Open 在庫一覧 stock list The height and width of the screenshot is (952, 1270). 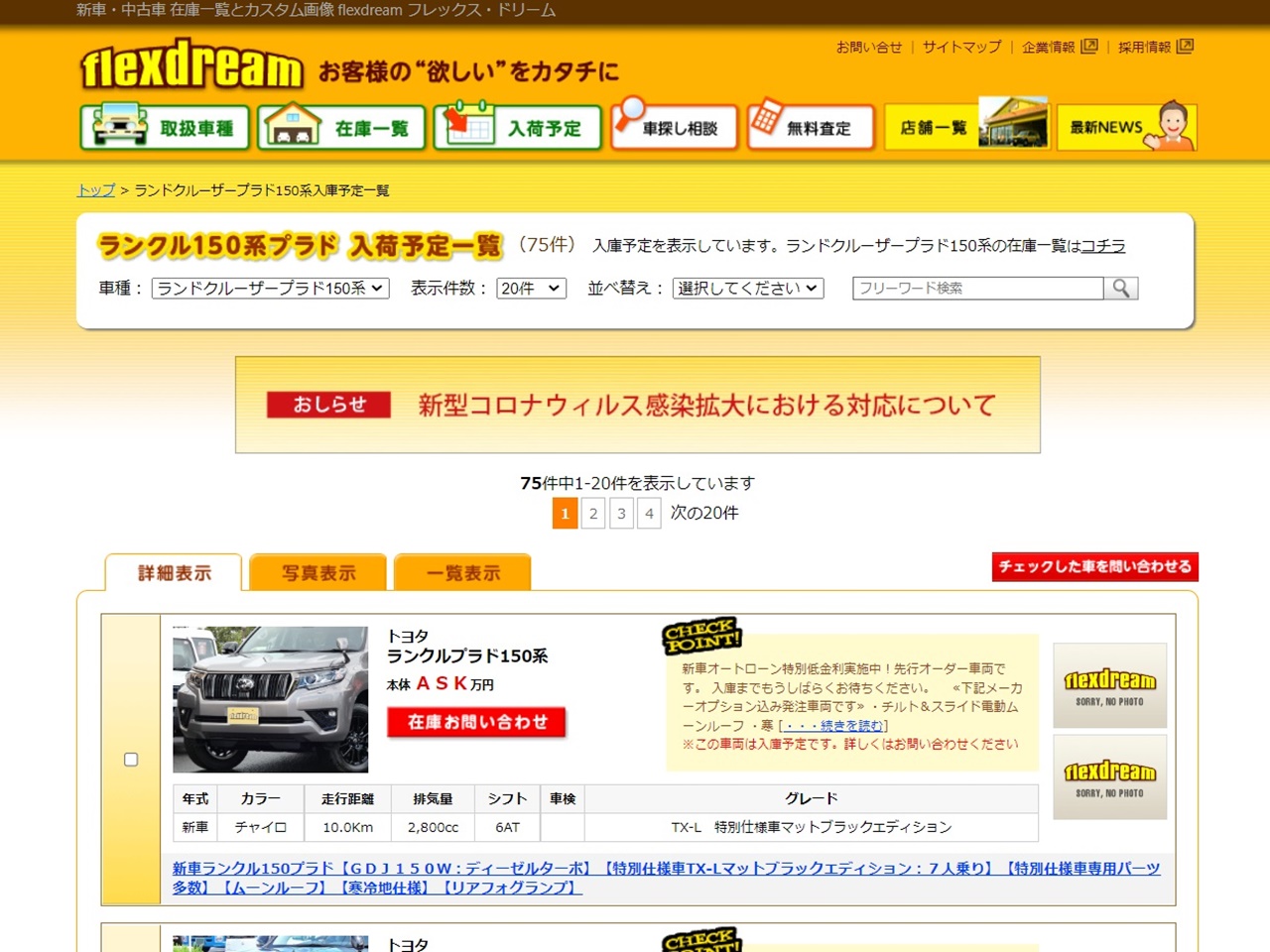point(341,127)
